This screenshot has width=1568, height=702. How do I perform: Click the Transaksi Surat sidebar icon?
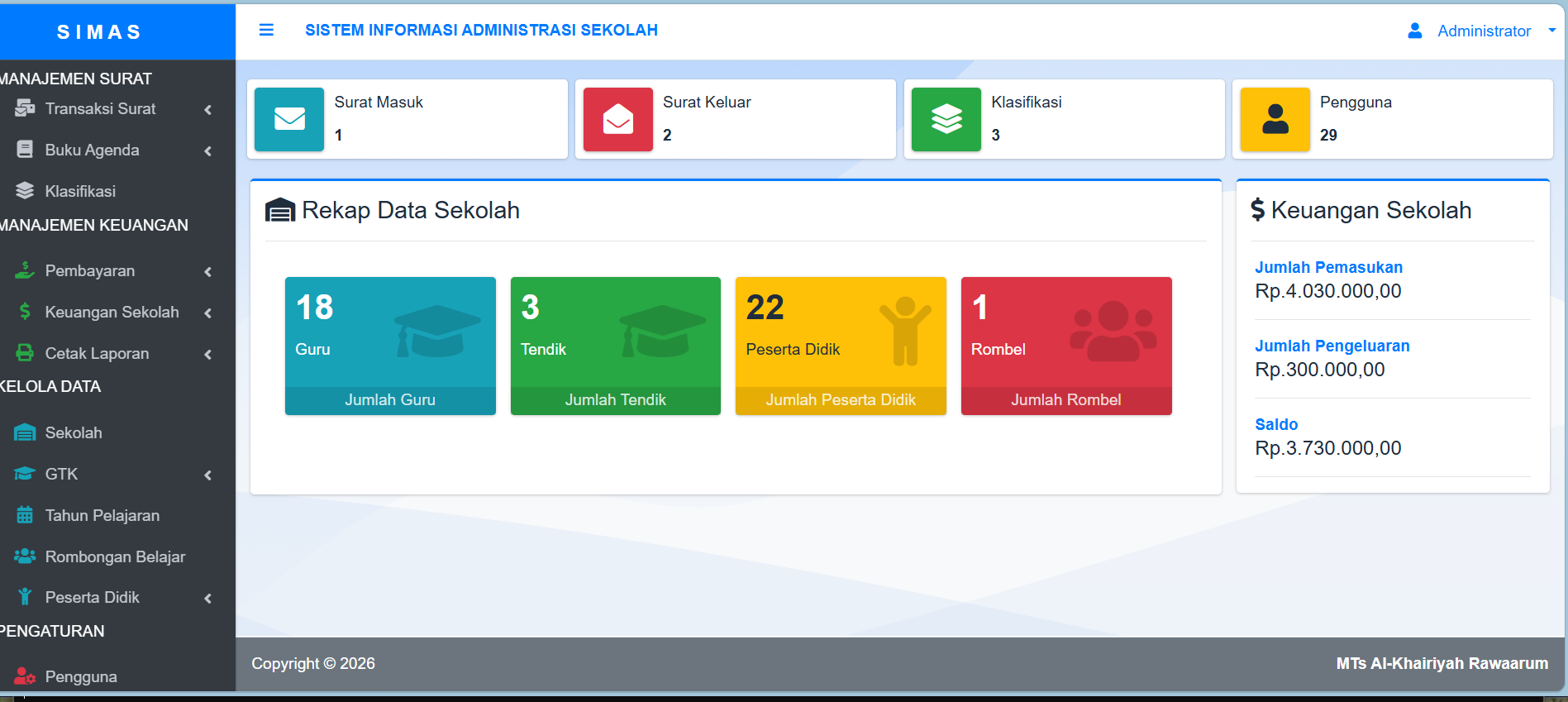(25, 108)
